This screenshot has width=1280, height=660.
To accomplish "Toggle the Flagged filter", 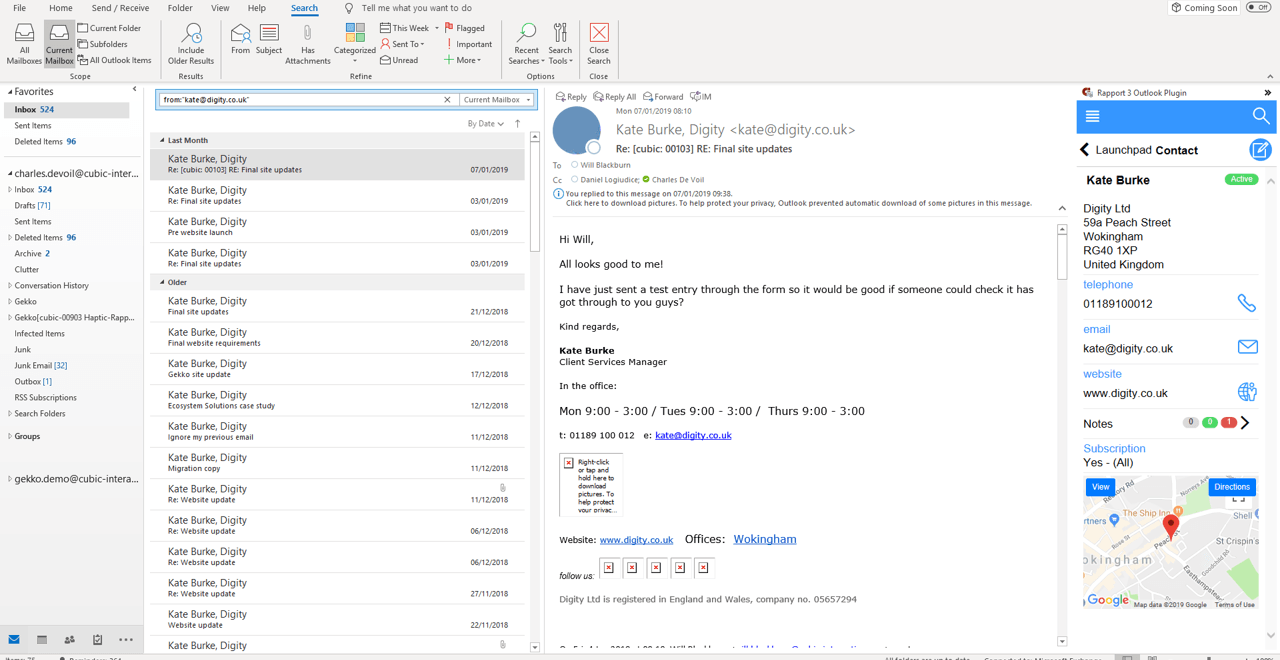I will pyautogui.click(x=464, y=28).
